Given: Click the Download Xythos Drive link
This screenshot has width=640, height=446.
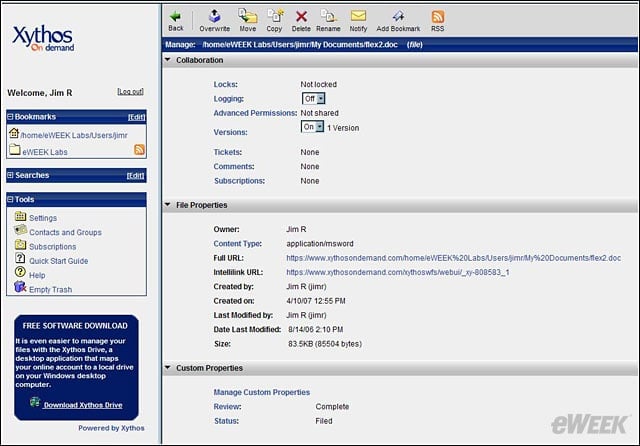Looking at the screenshot, I should [83, 405].
